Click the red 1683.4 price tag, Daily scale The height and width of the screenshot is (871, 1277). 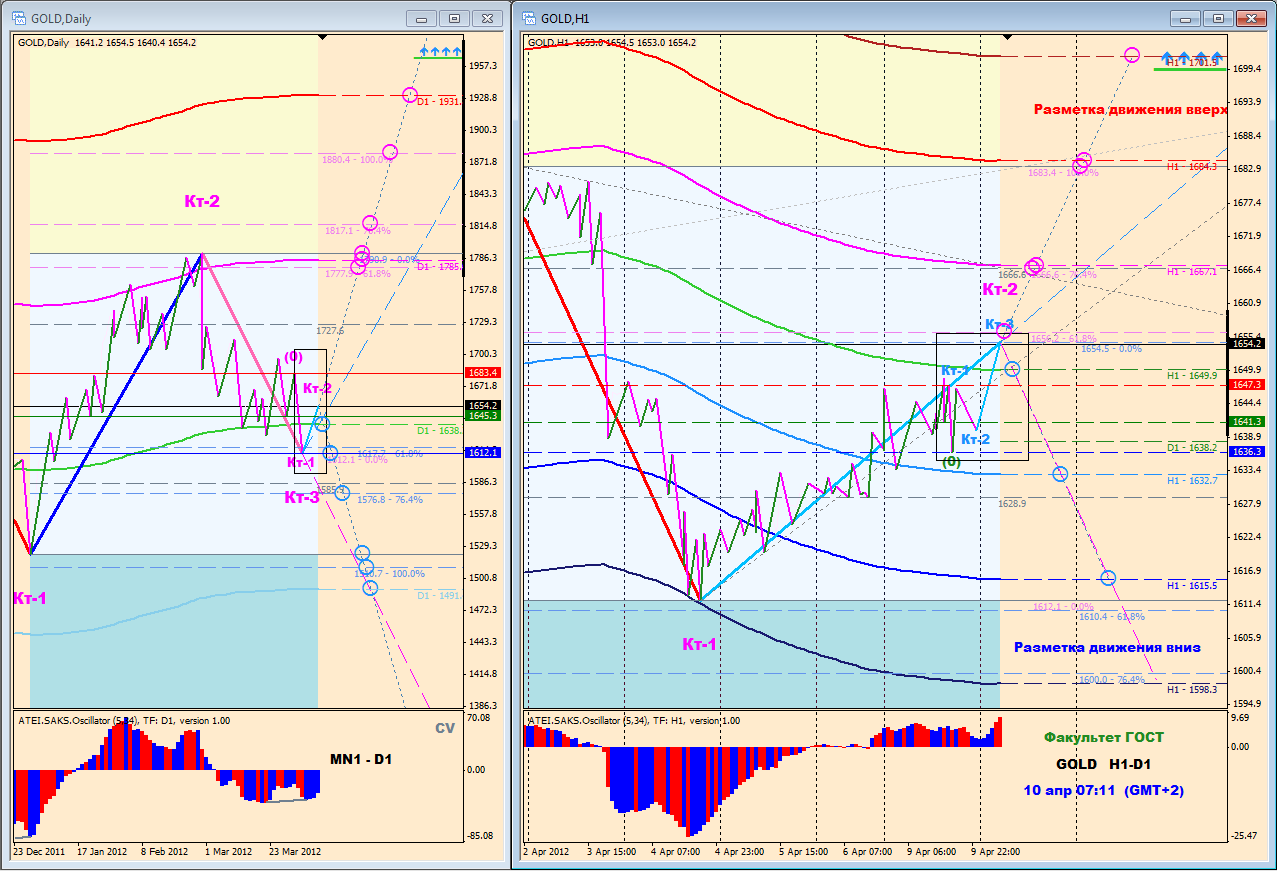484,372
